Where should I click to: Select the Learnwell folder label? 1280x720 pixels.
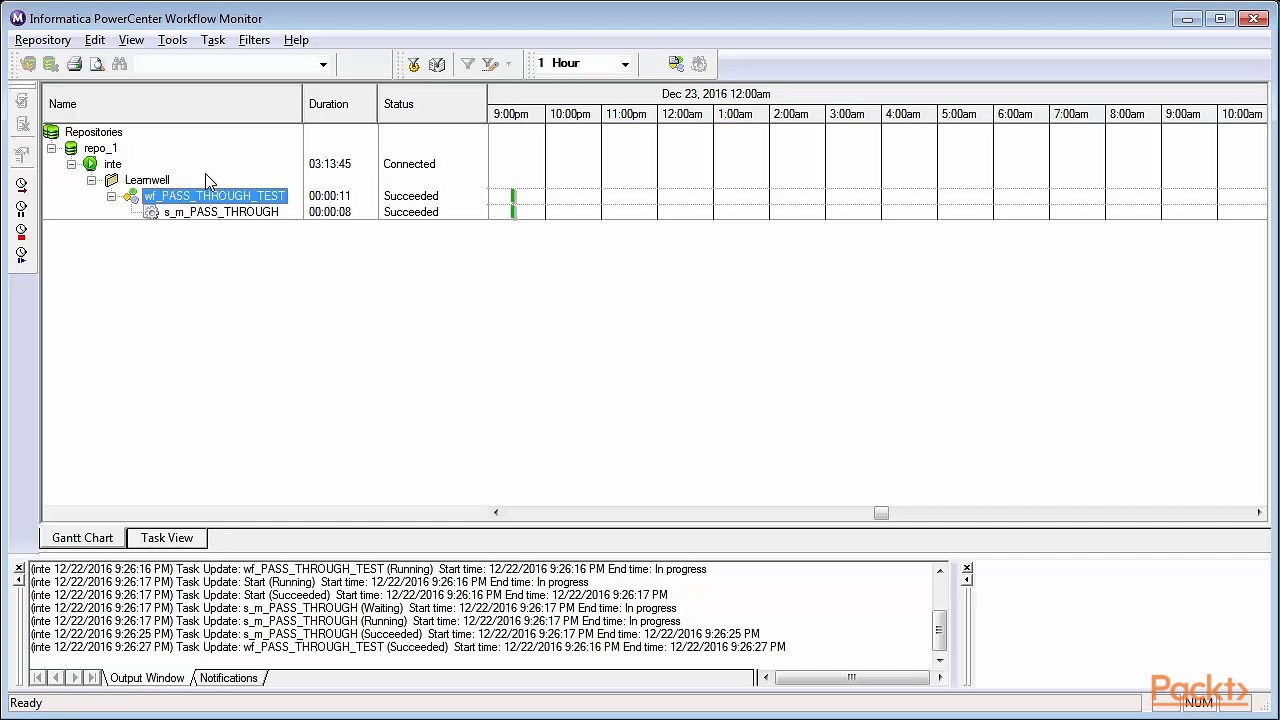pyautogui.click(x=147, y=180)
